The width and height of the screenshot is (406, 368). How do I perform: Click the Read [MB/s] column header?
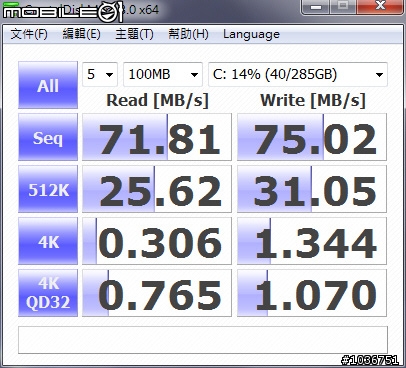click(157, 100)
